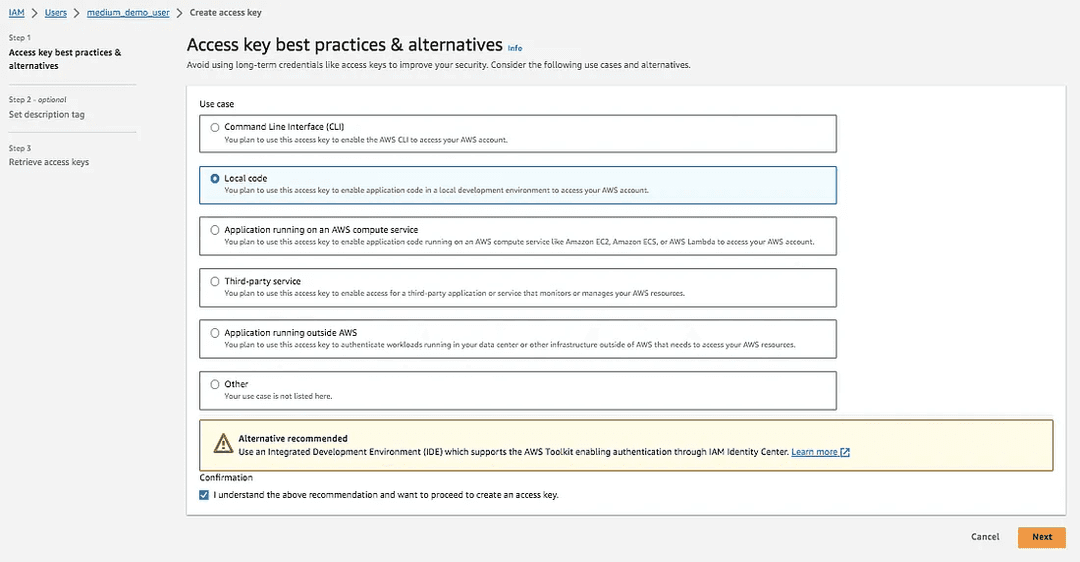Toggle the confirmation understand checkbox
Viewport: 1080px width, 562px height.
coord(204,495)
